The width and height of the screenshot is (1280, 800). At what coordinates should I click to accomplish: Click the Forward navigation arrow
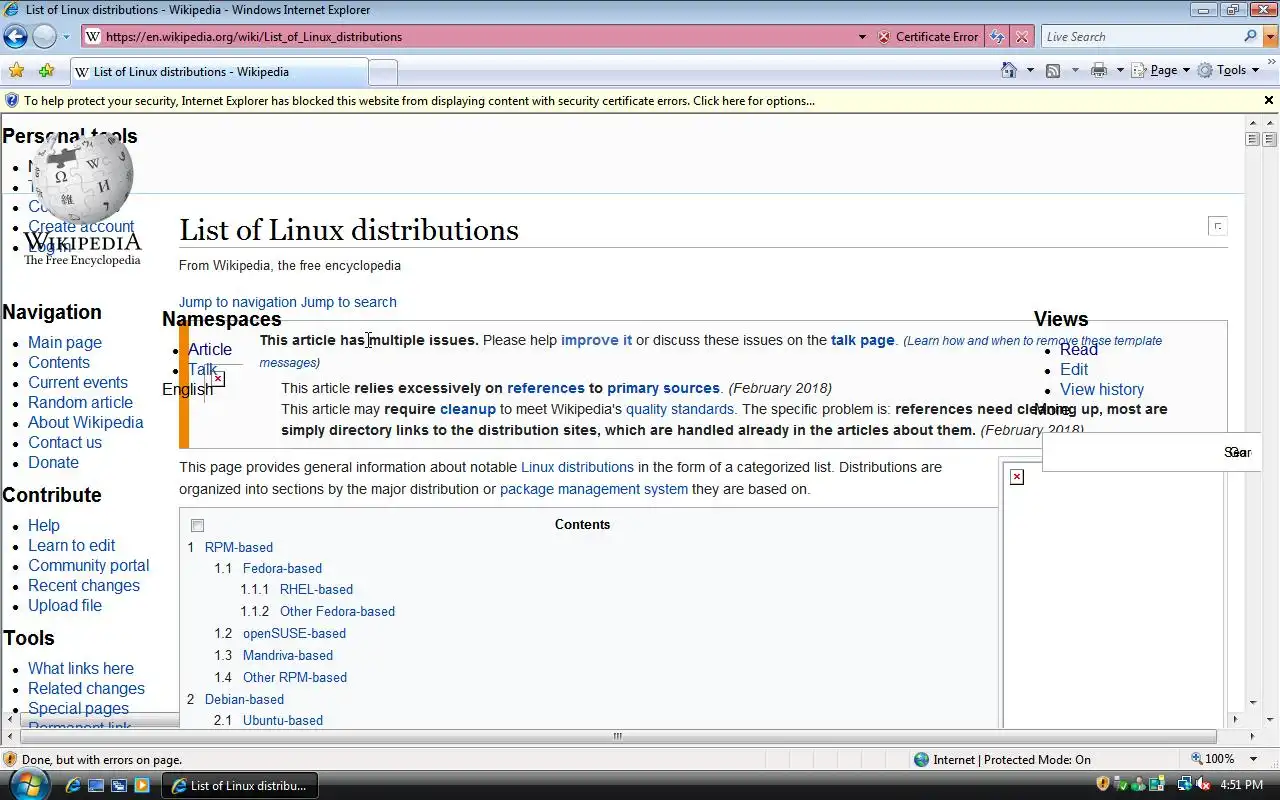(44, 37)
